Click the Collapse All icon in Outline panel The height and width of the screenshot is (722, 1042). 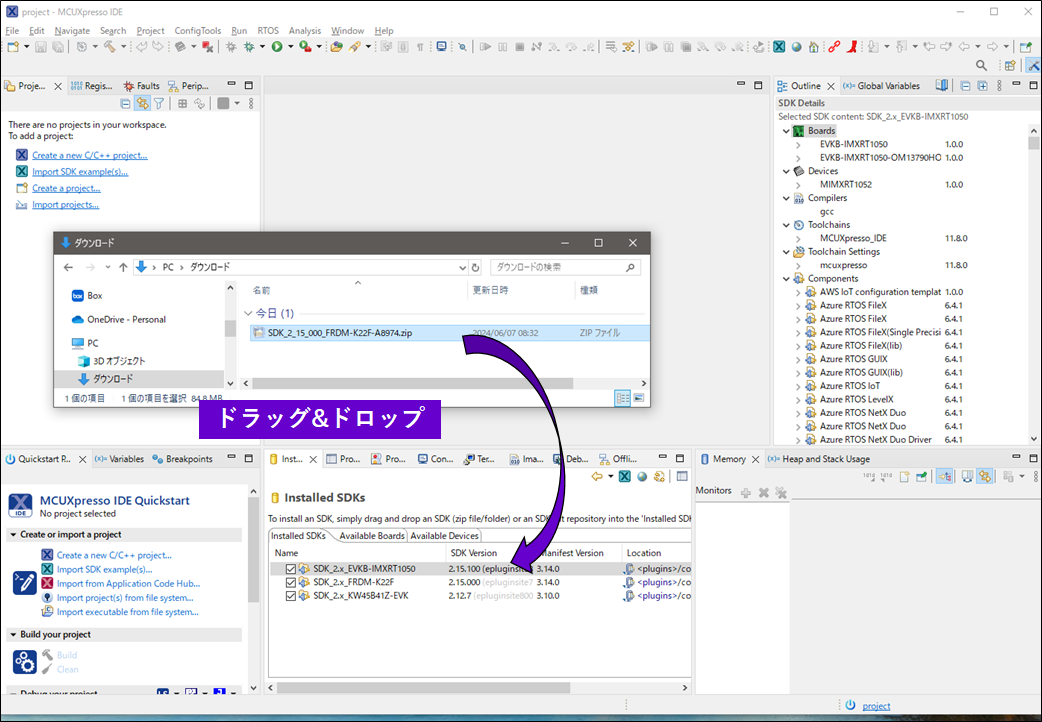point(965,86)
